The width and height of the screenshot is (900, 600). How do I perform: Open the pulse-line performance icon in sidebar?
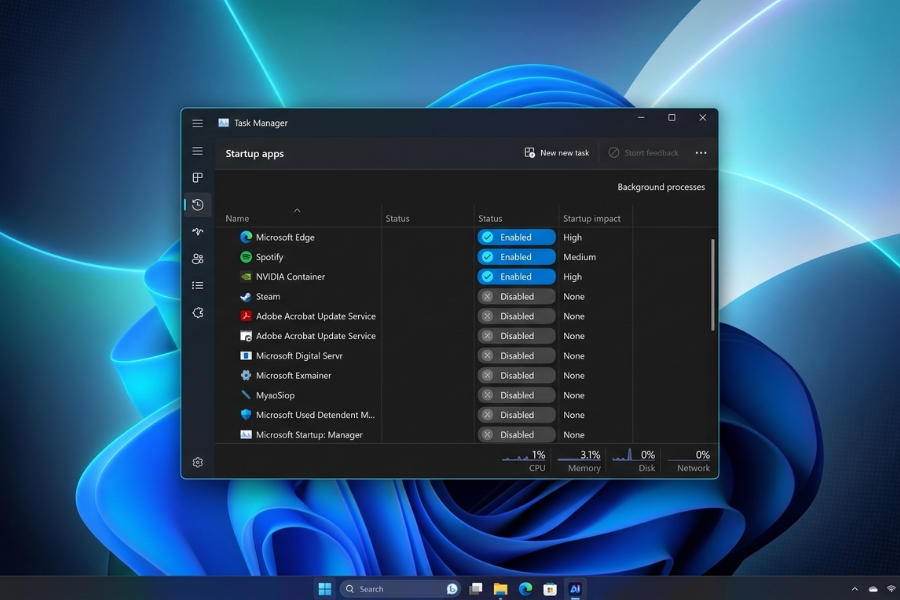coord(197,231)
